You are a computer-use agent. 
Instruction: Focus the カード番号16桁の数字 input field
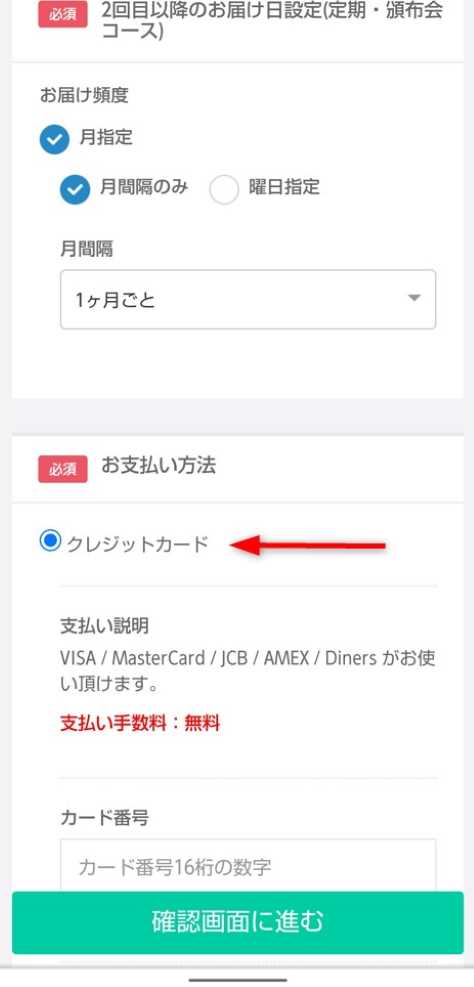[x=248, y=866]
